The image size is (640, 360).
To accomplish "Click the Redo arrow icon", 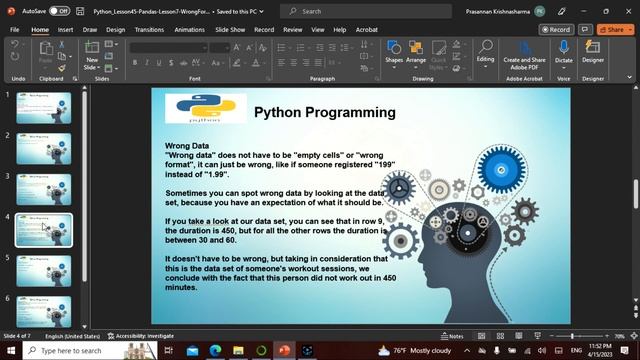I will pyautogui.click(x=15, y=56).
